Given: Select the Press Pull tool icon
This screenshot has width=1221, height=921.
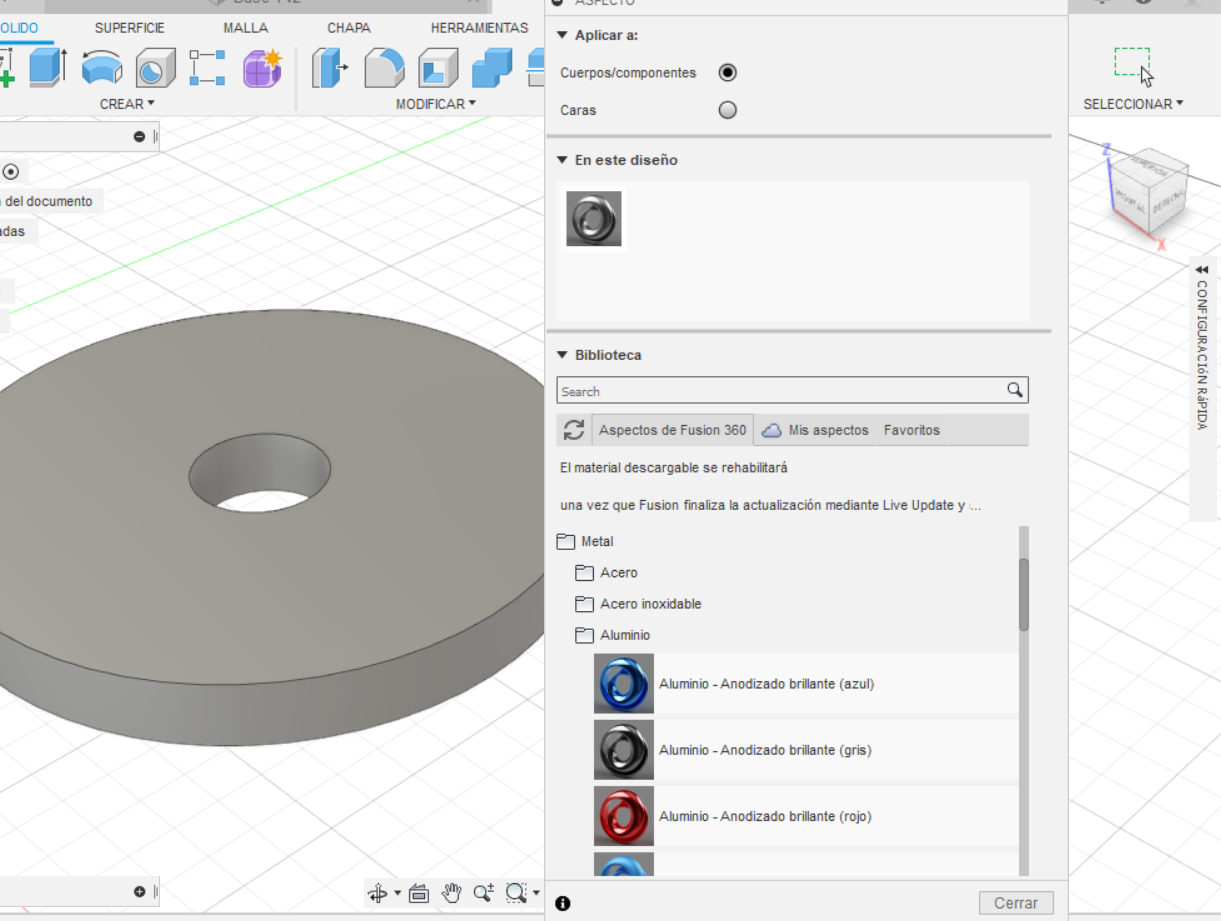Looking at the screenshot, I should pyautogui.click(x=330, y=68).
